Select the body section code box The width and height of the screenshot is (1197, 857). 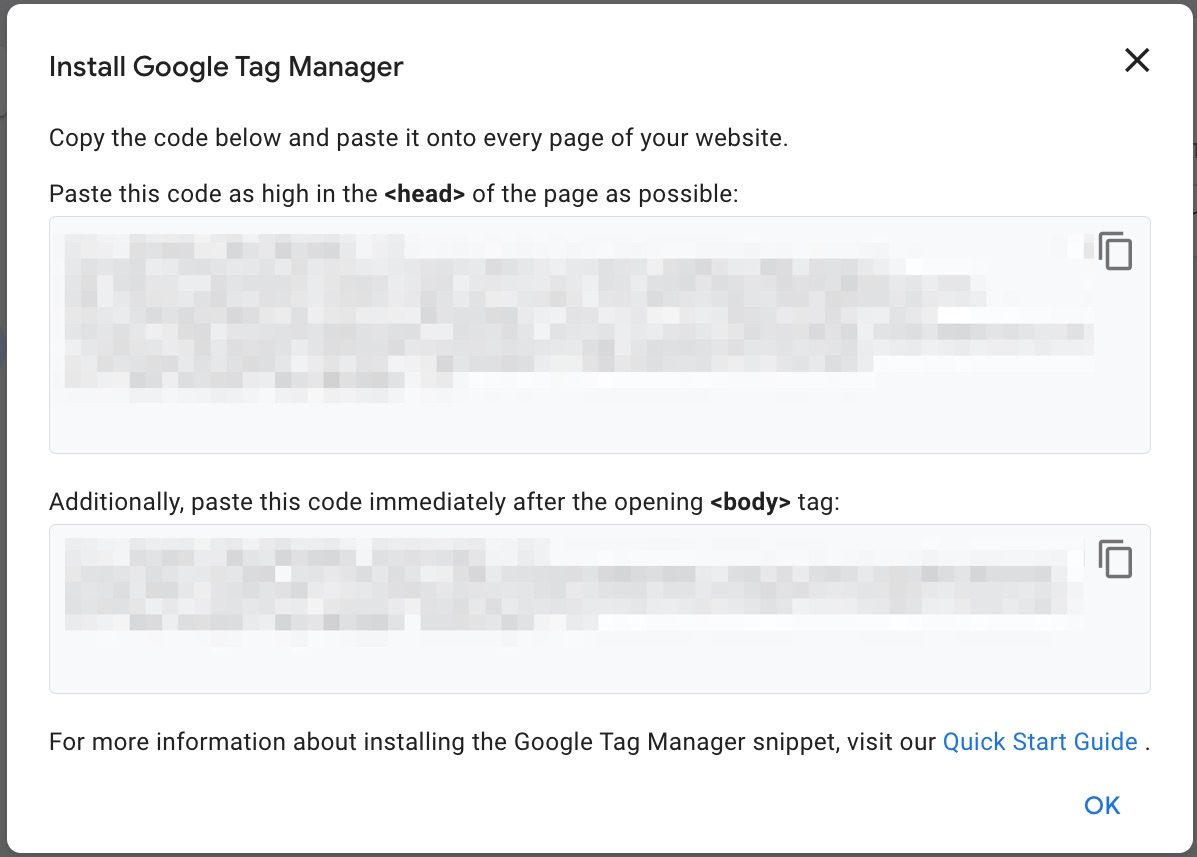tap(599, 609)
